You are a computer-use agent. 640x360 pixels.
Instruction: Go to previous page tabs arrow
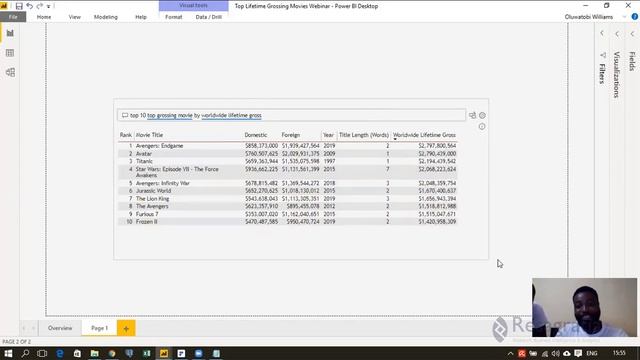(24, 328)
